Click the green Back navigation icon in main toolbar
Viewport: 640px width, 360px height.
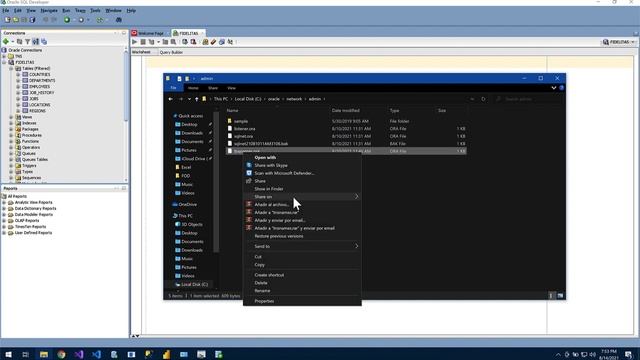(67, 20)
